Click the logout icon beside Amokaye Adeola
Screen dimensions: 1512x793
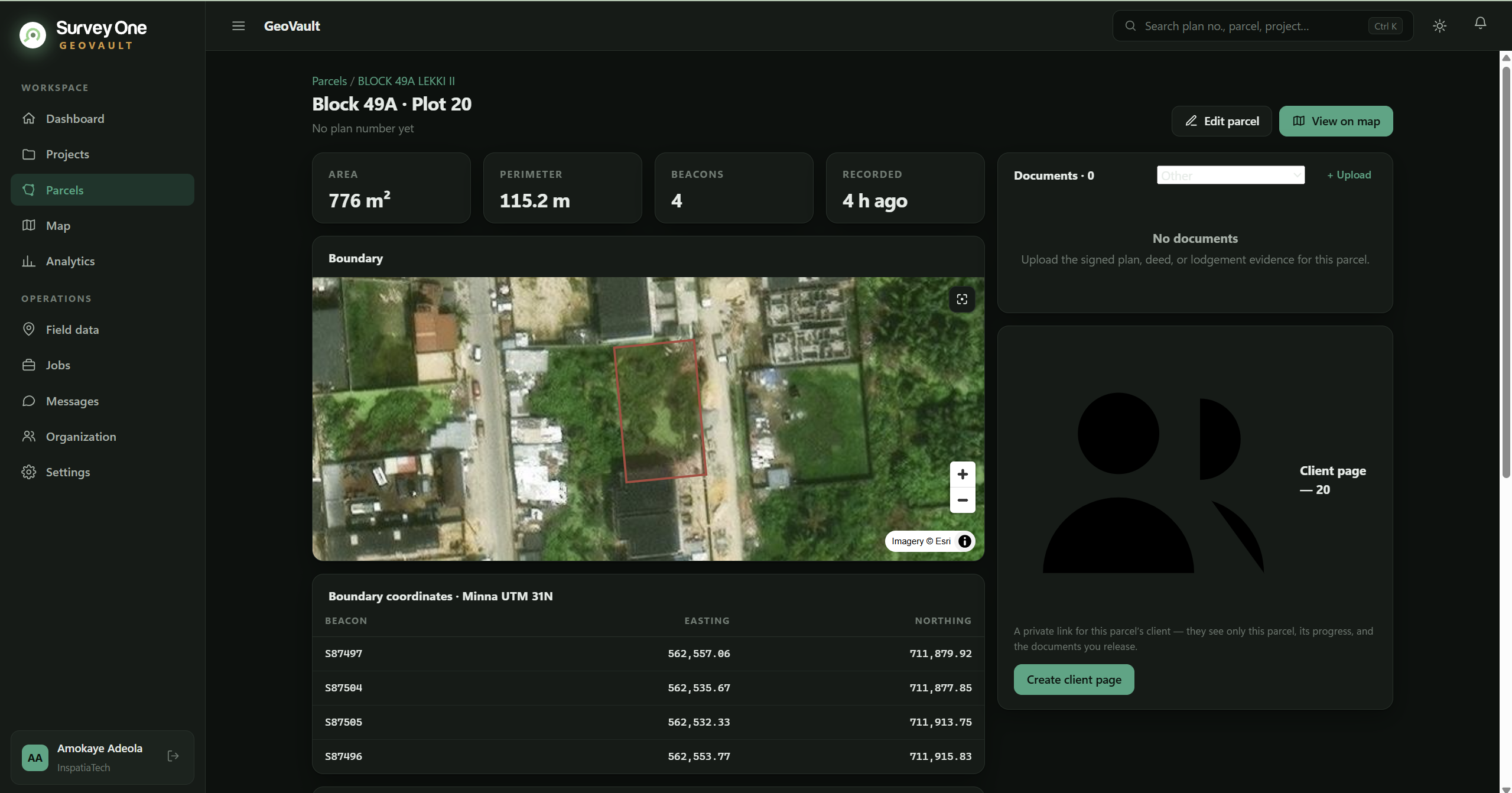[173, 756]
